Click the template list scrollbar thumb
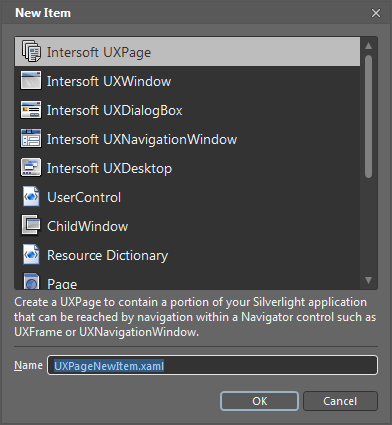 [368, 116]
